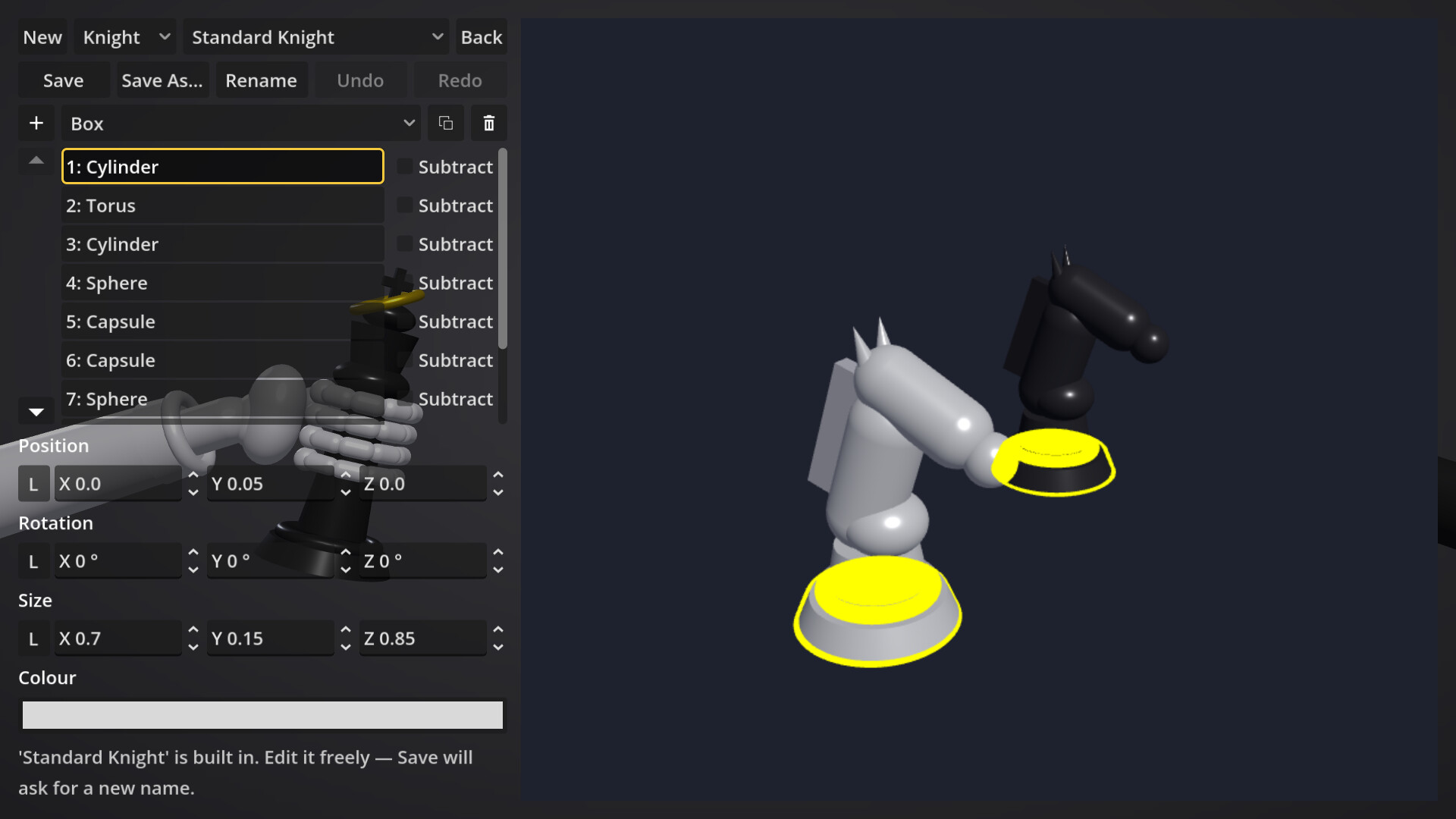Expand the Standard Knight preset dropdown
The image size is (1456, 819).
(316, 37)
